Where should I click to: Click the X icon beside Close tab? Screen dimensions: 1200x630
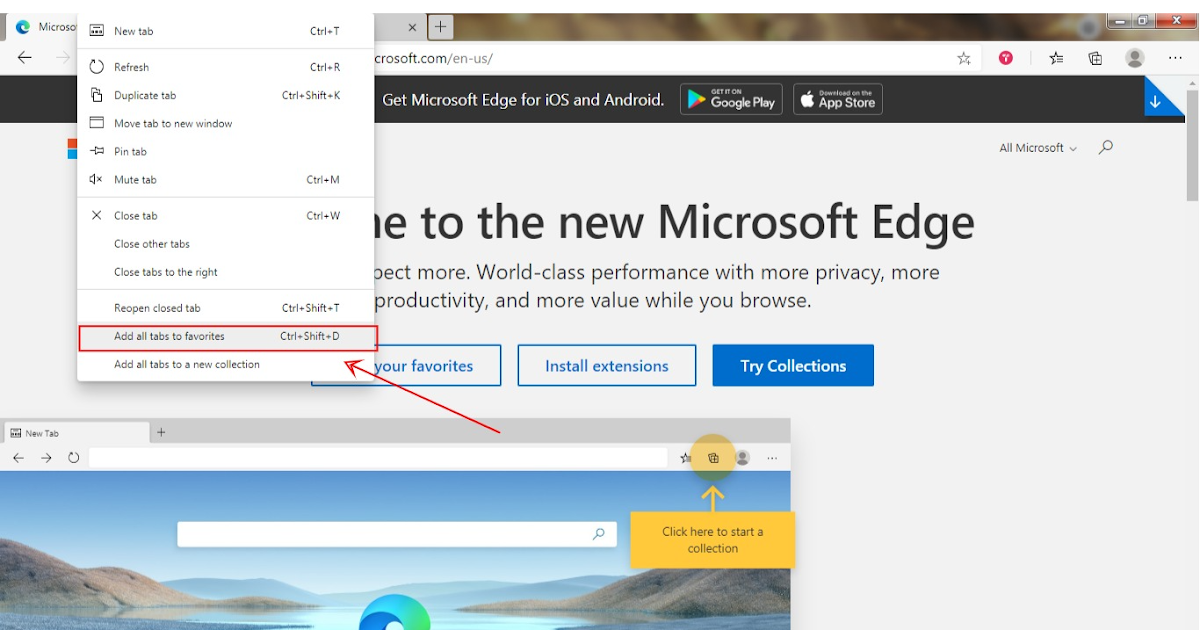97,215
